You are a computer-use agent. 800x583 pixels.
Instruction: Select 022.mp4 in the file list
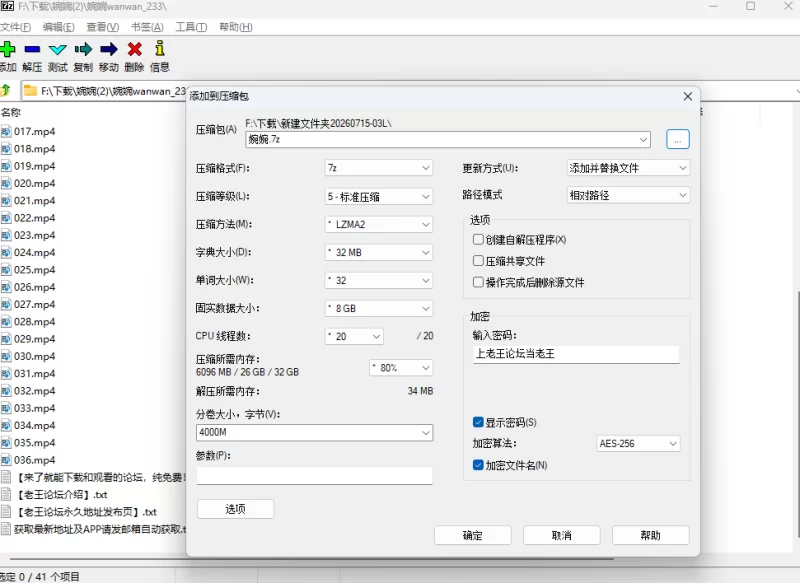point(34,218)
